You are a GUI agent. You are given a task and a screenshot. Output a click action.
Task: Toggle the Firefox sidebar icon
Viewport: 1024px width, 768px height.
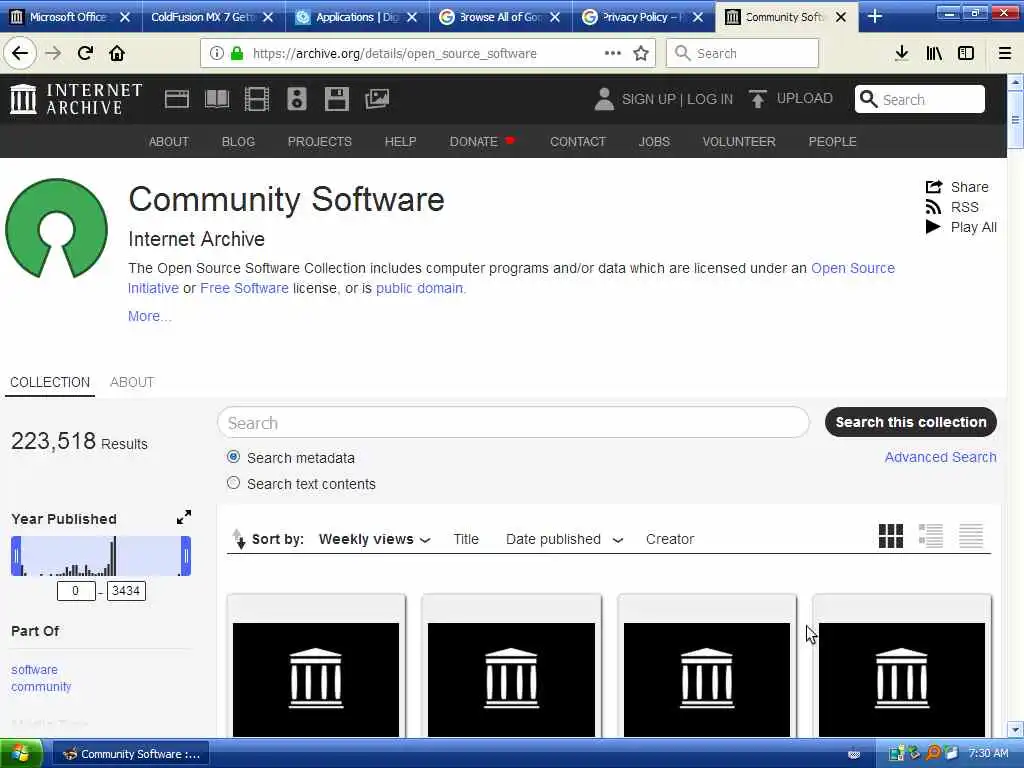point(966,54)
